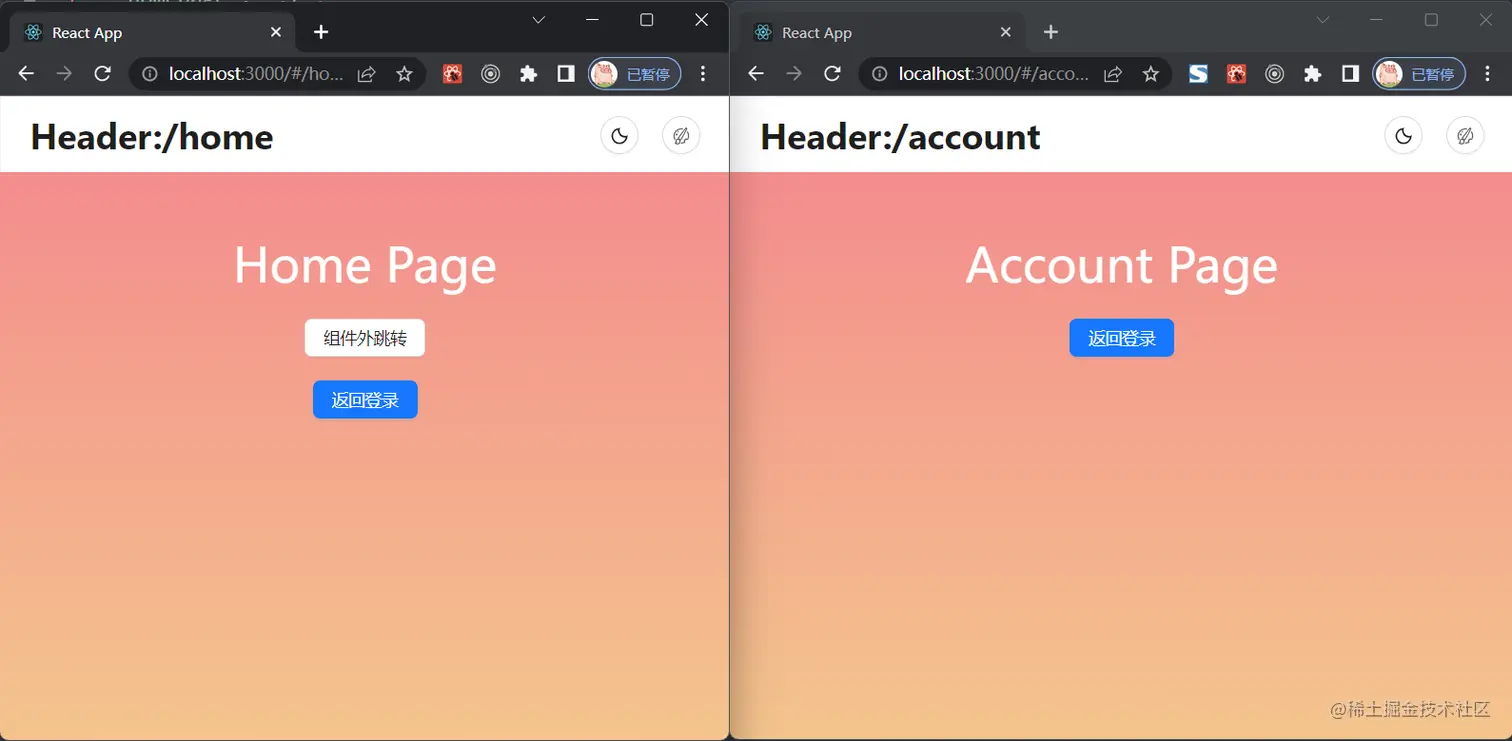Viewport: 1512px width, 741px height.
Task: Bookmark the Home page with the star icon
Action: click(x=404, y=74)
